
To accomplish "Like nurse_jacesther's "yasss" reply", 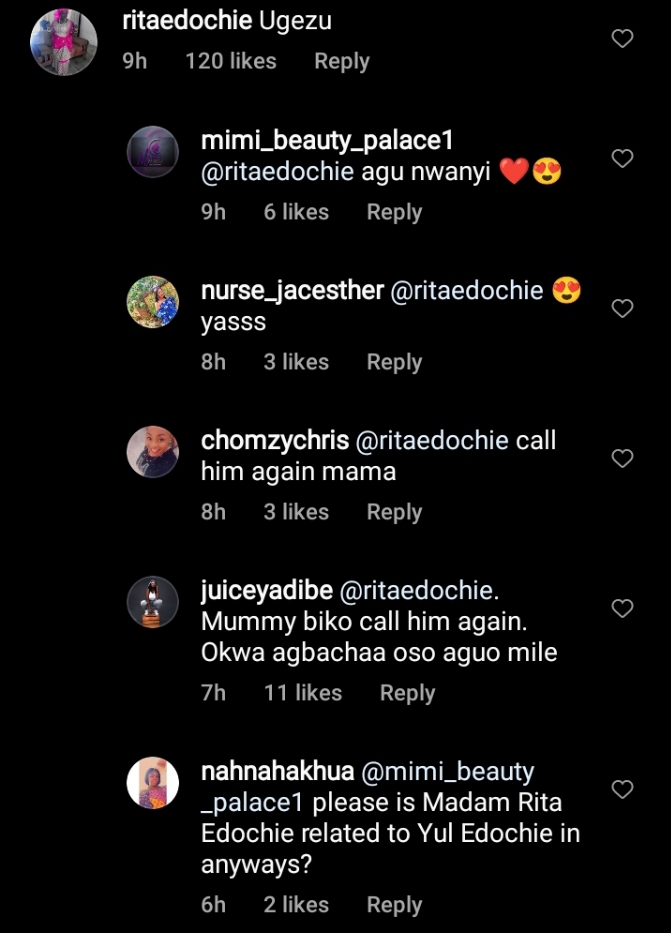I will point(622,308).
